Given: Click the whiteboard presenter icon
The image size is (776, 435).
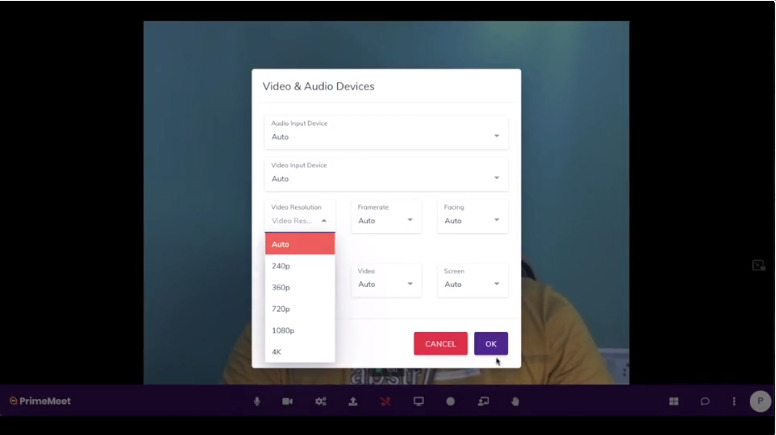Looking at the screenshot, I should pos(484,401).
